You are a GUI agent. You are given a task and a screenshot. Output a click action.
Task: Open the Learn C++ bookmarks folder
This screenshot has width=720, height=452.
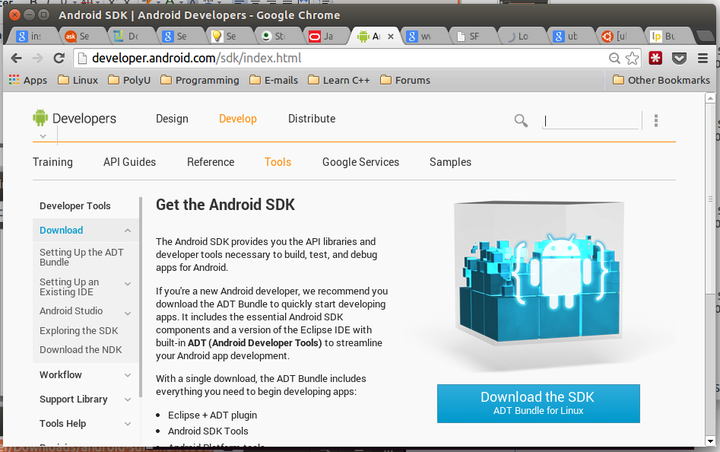[339, 80]
